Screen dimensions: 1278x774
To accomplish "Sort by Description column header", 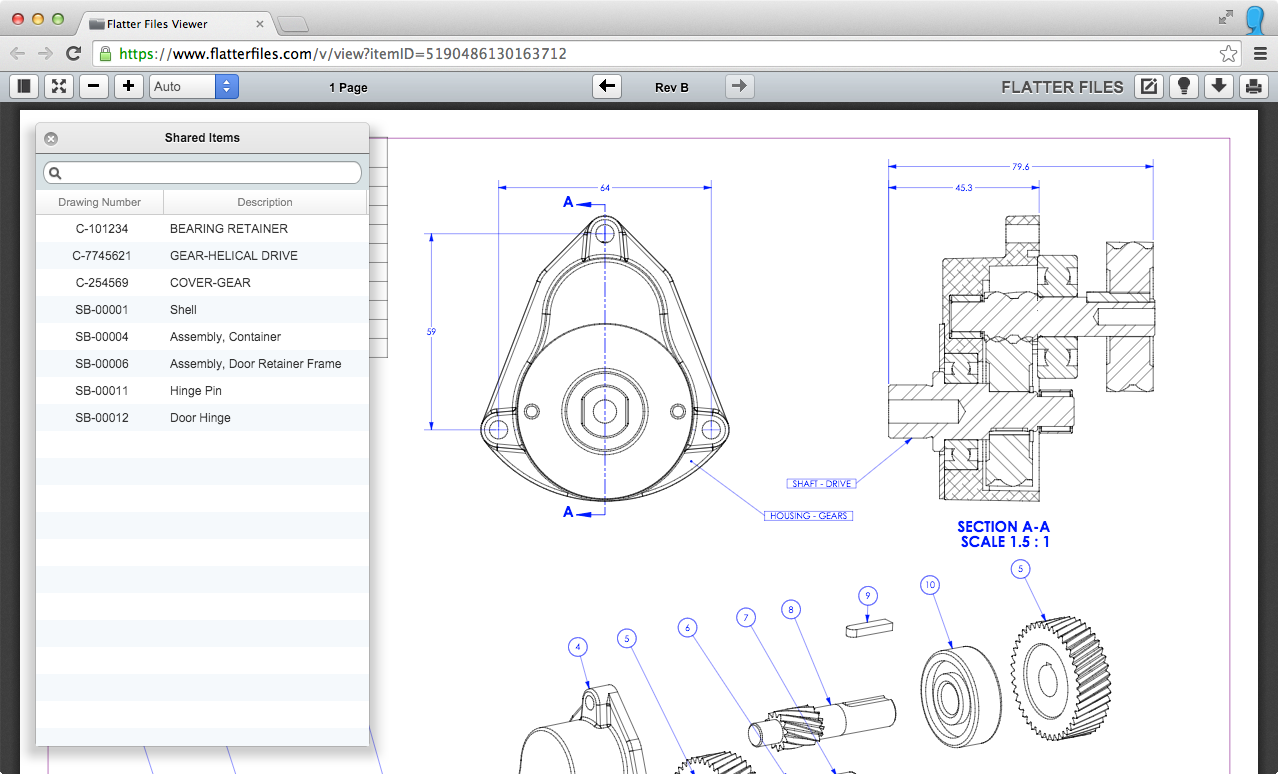I will pos(265,202).
